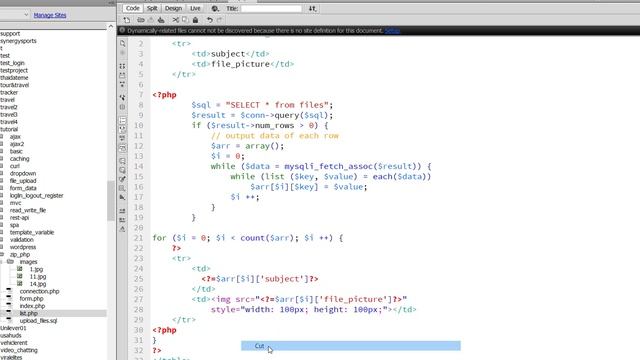The width and height of the screenshot is (640, 360).
Task: Toggle the Highlight Invalid Code icon
Action: (122, 129)
